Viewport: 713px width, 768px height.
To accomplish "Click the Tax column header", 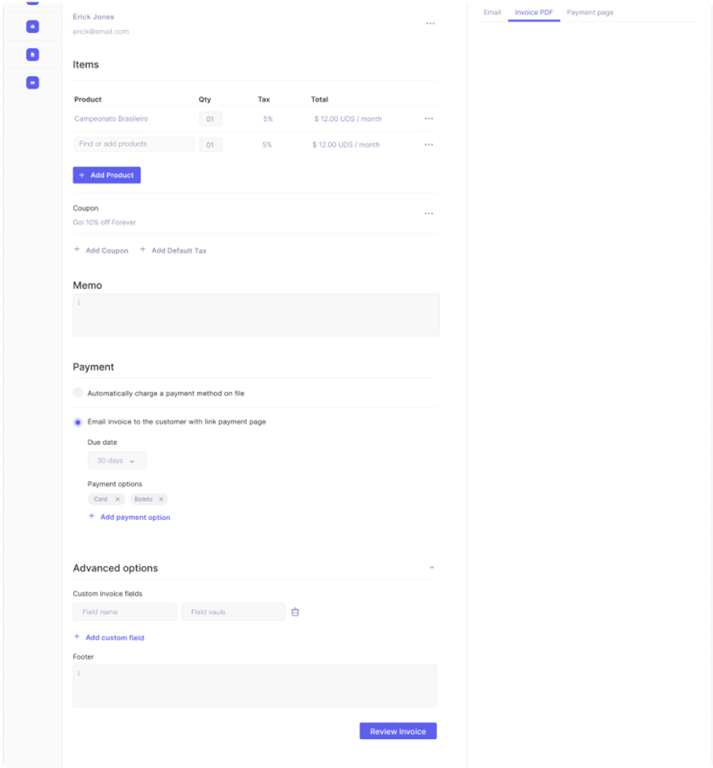I will point(263,99).
